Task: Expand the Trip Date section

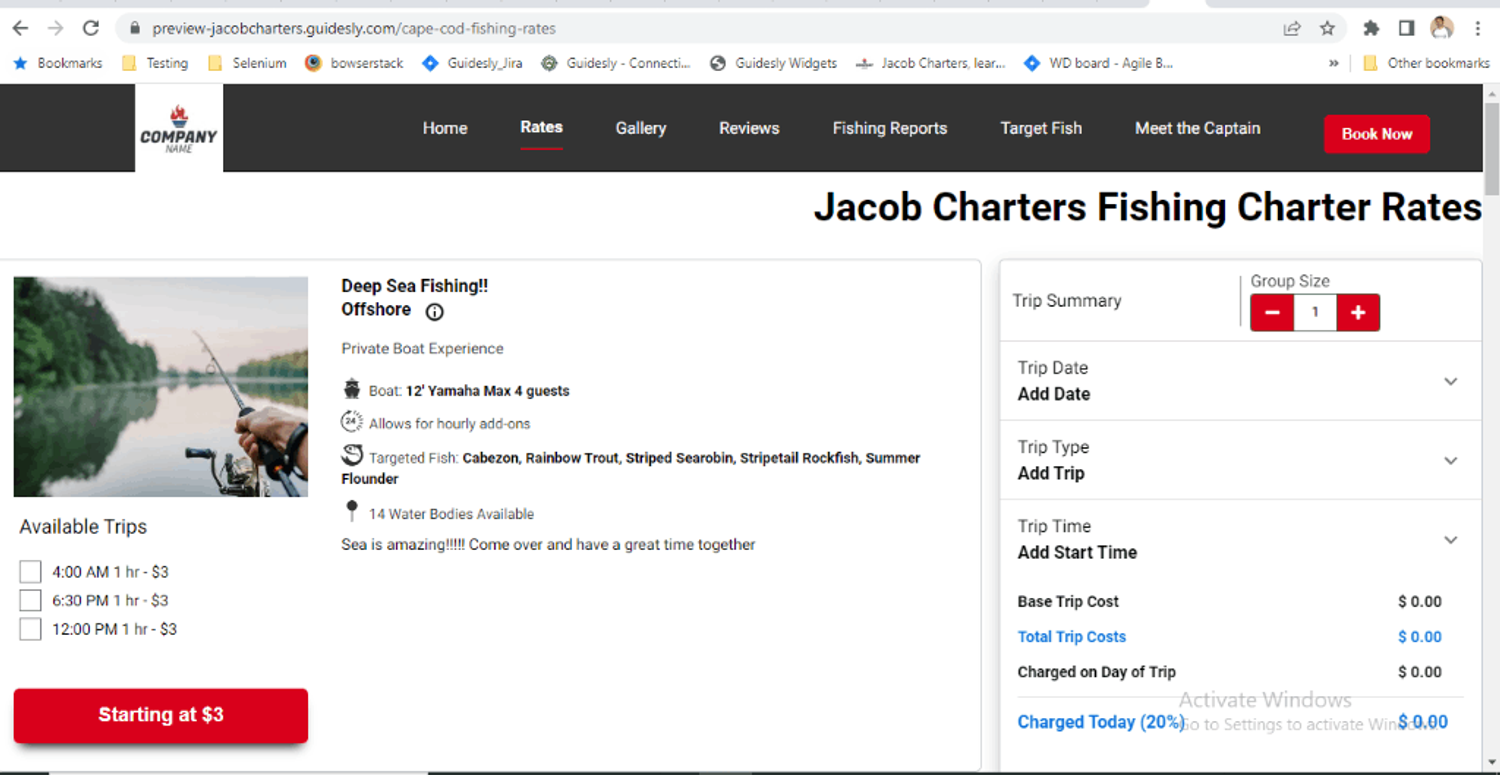Action: coord(1241,381)
